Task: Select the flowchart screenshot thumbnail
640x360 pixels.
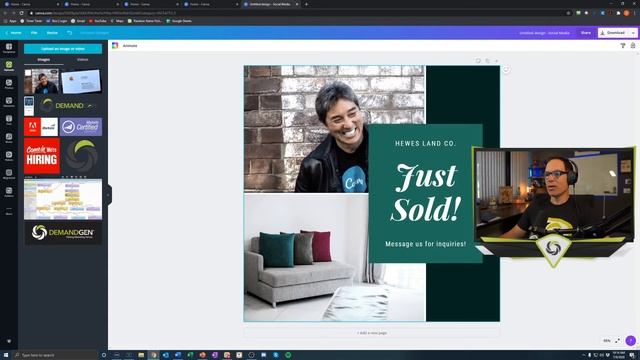Action: 63,199
